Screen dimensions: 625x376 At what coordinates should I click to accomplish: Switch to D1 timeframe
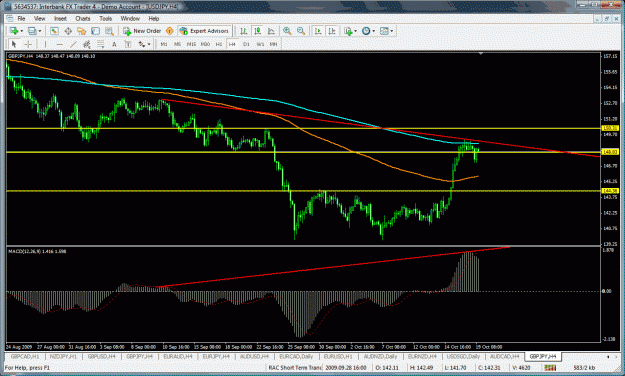246,44
